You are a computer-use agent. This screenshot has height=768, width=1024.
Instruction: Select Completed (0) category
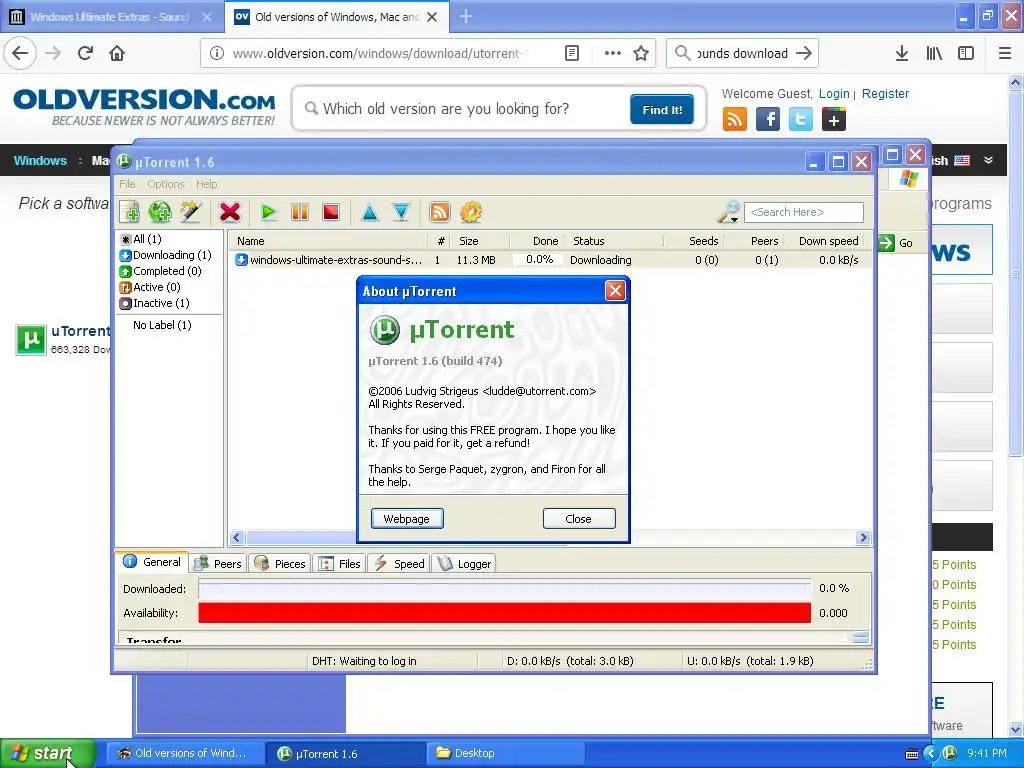pyautogui.click(x=161, y=271)
